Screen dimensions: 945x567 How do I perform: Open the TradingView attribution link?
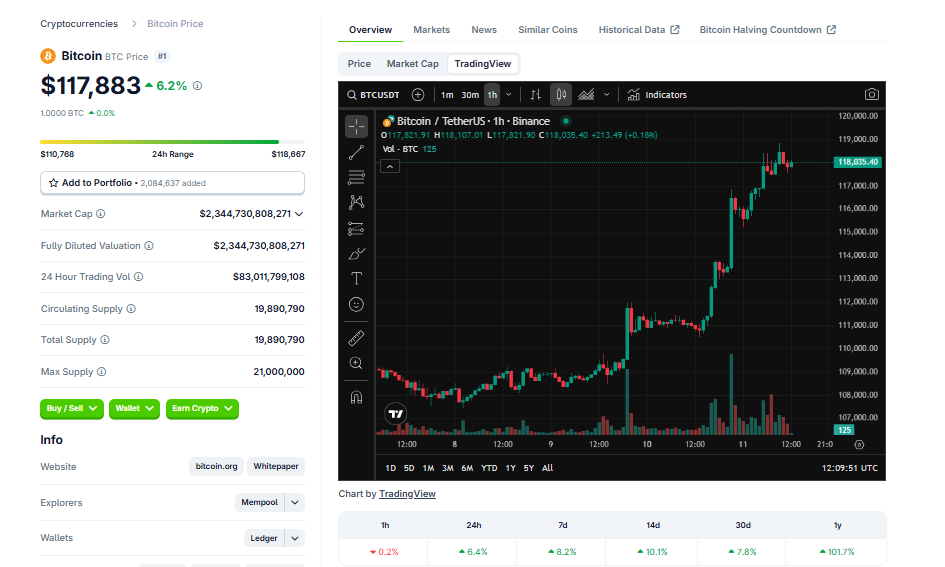[x=407, y=494]
